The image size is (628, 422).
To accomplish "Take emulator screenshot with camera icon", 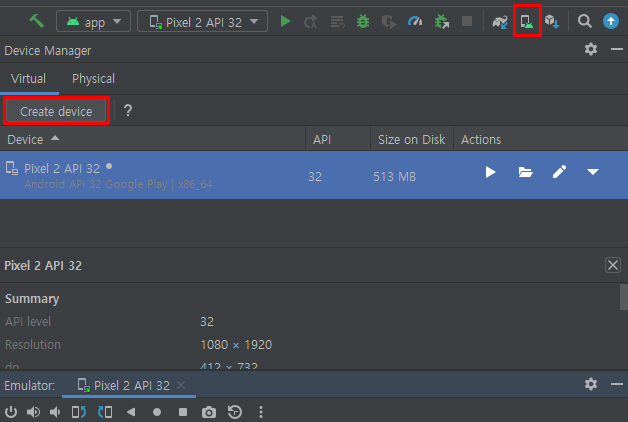I will pos(209,412).
